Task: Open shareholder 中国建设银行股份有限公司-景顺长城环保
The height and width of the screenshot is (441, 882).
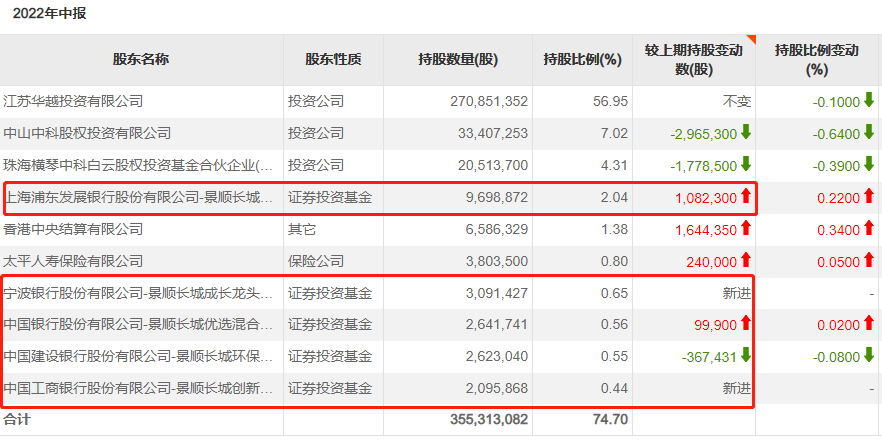Action: pyautogui.click(x=139, y=357)
